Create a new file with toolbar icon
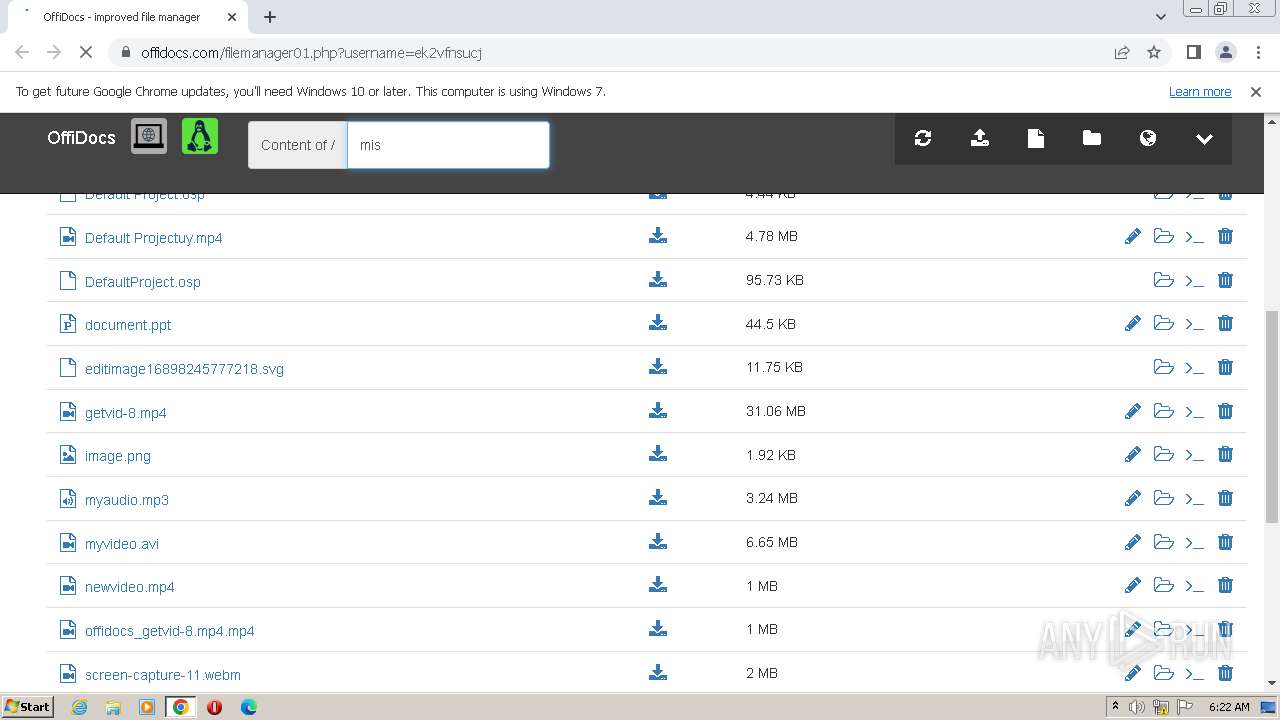The image size is (1280, 720). pos(1036,139)
